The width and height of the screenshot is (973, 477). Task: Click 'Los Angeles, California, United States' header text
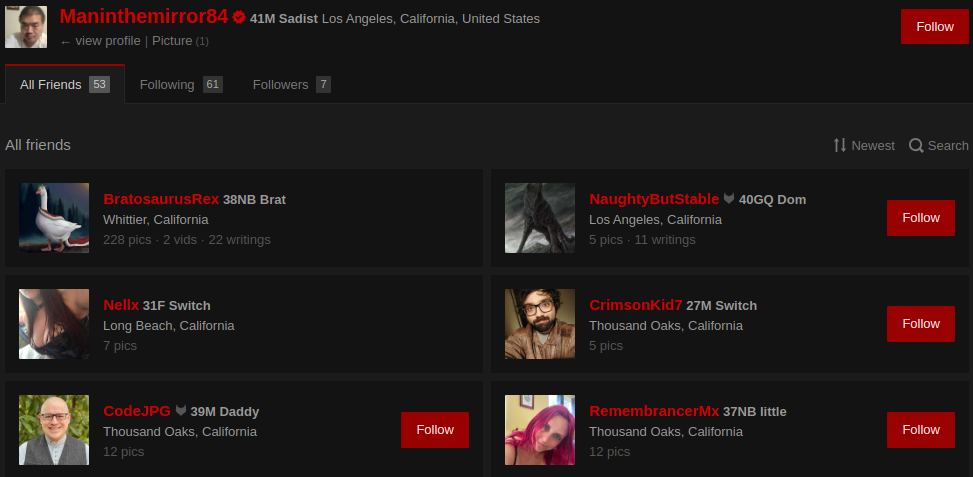[431, 19]
